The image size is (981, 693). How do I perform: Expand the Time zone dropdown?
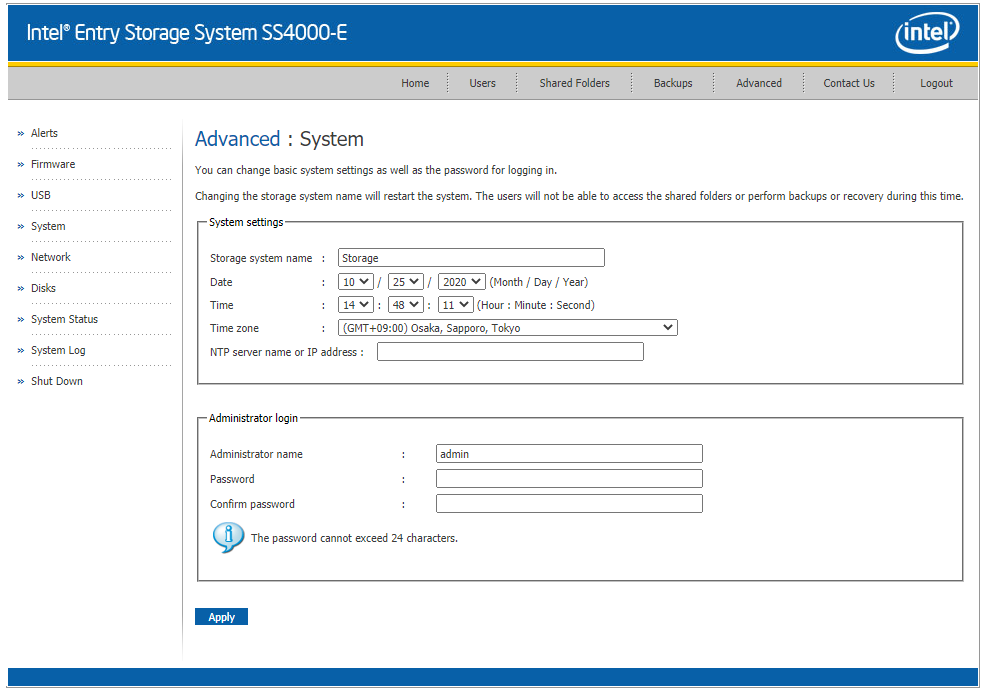507,328
